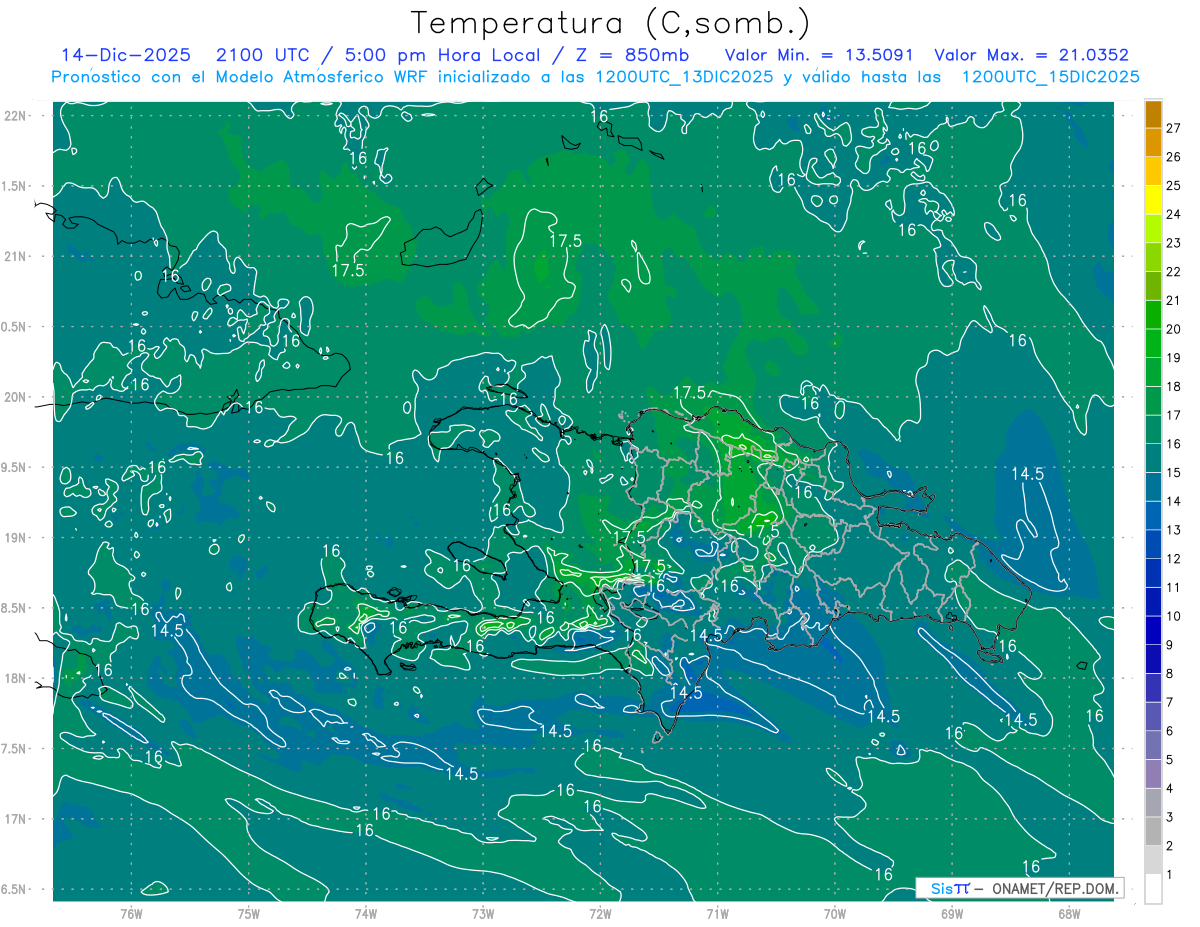Image resolution: width=1200 pixels, height=927 pixels.
Task: Click the 'Valor Max. = 21.0352' value
Action: click(x=1032, y=56)
